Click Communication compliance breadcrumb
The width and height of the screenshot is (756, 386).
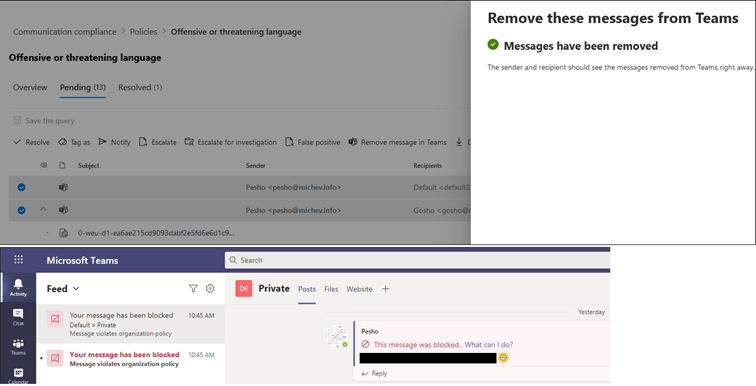(65, 32)
